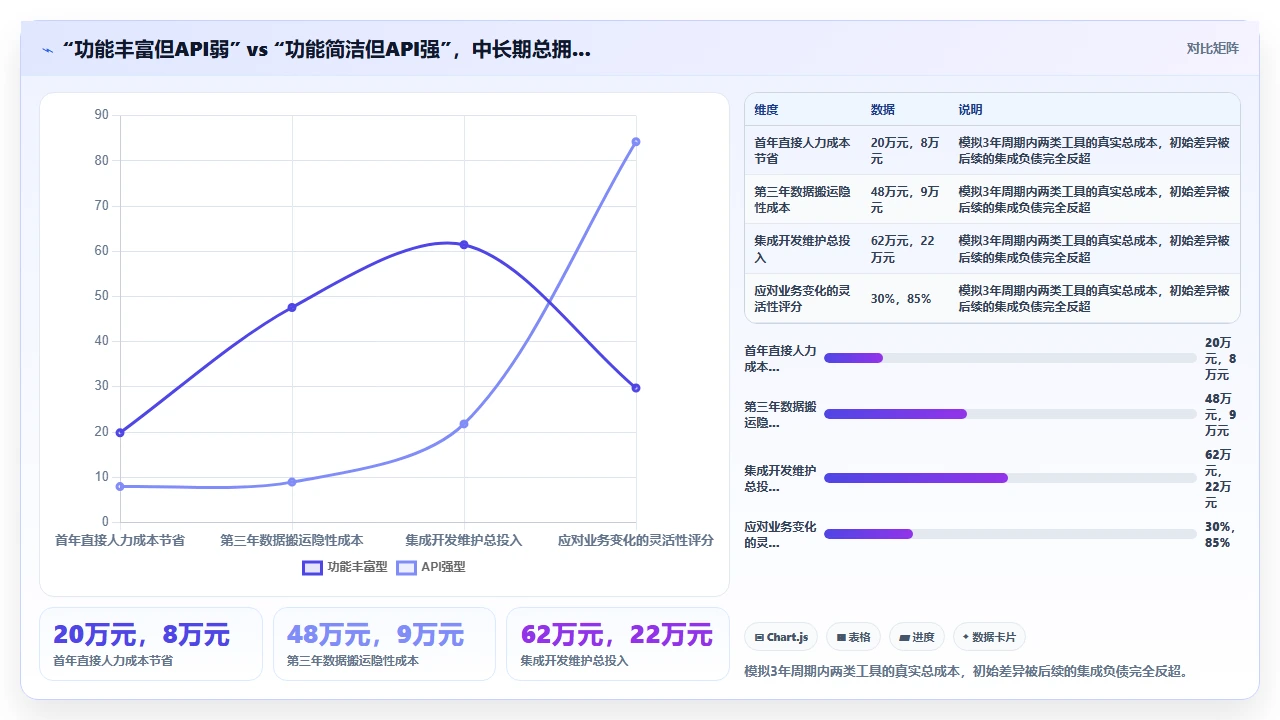Click the 表格 chip
Screen dimensions: 1280x720
tap(853, 637)
